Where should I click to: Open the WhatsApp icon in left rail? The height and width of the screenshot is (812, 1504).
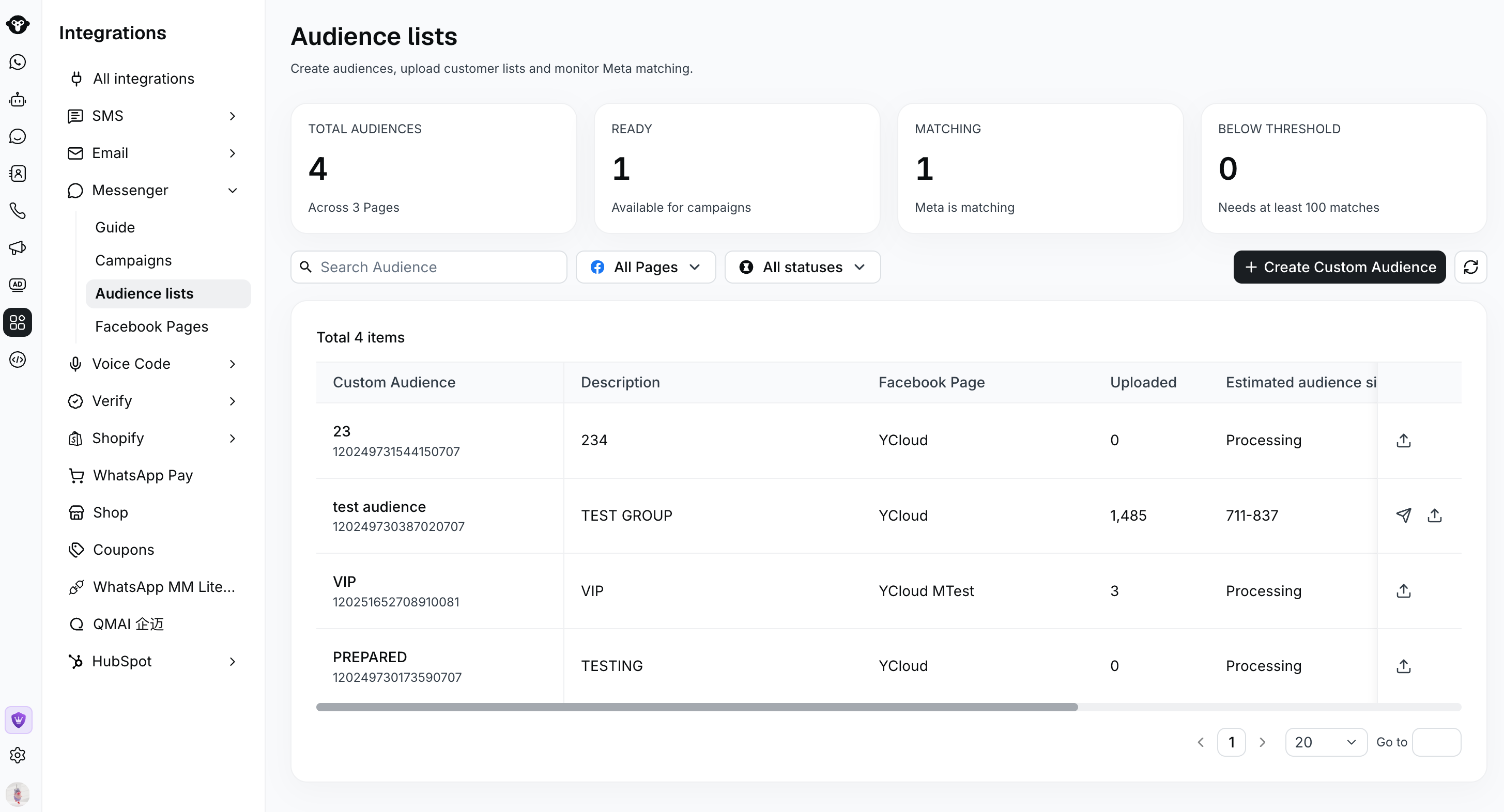point(18,62)
